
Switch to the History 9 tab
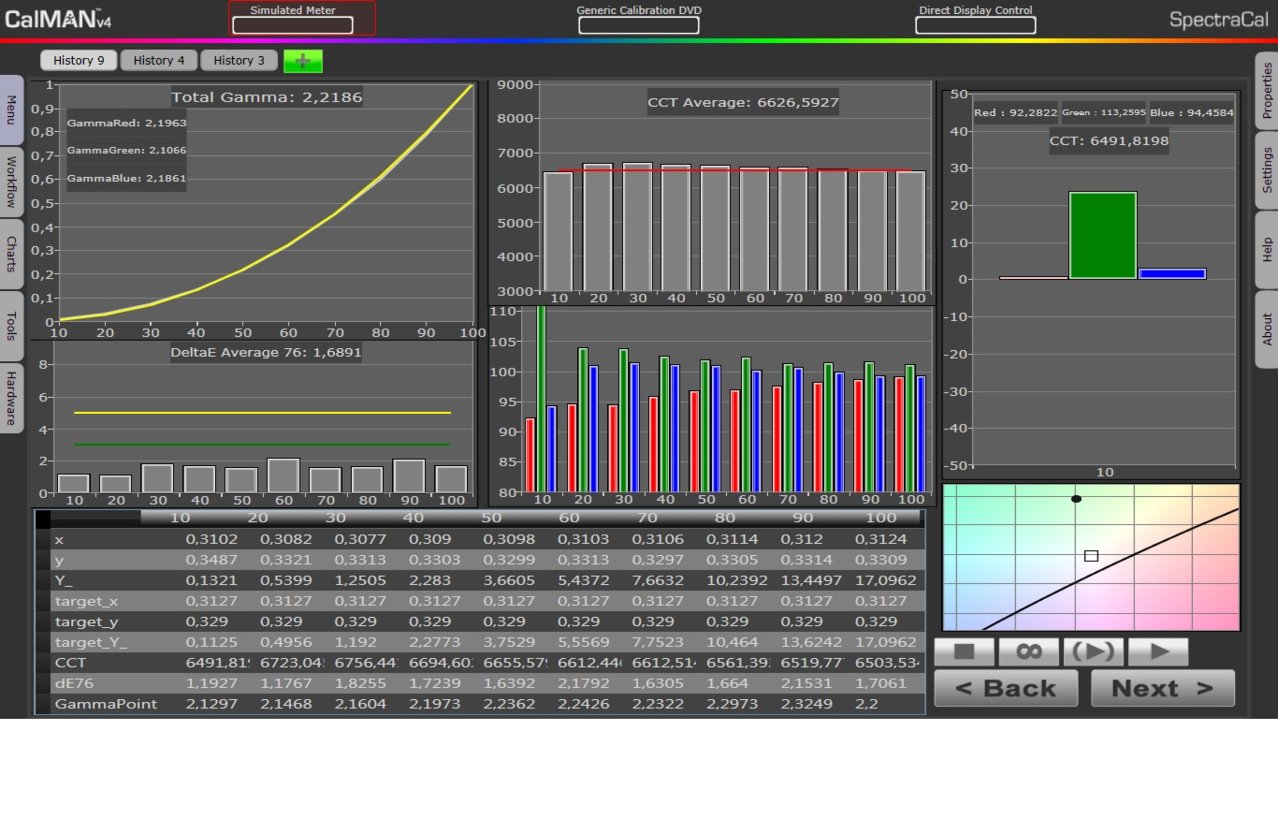[x=79, y=60]
